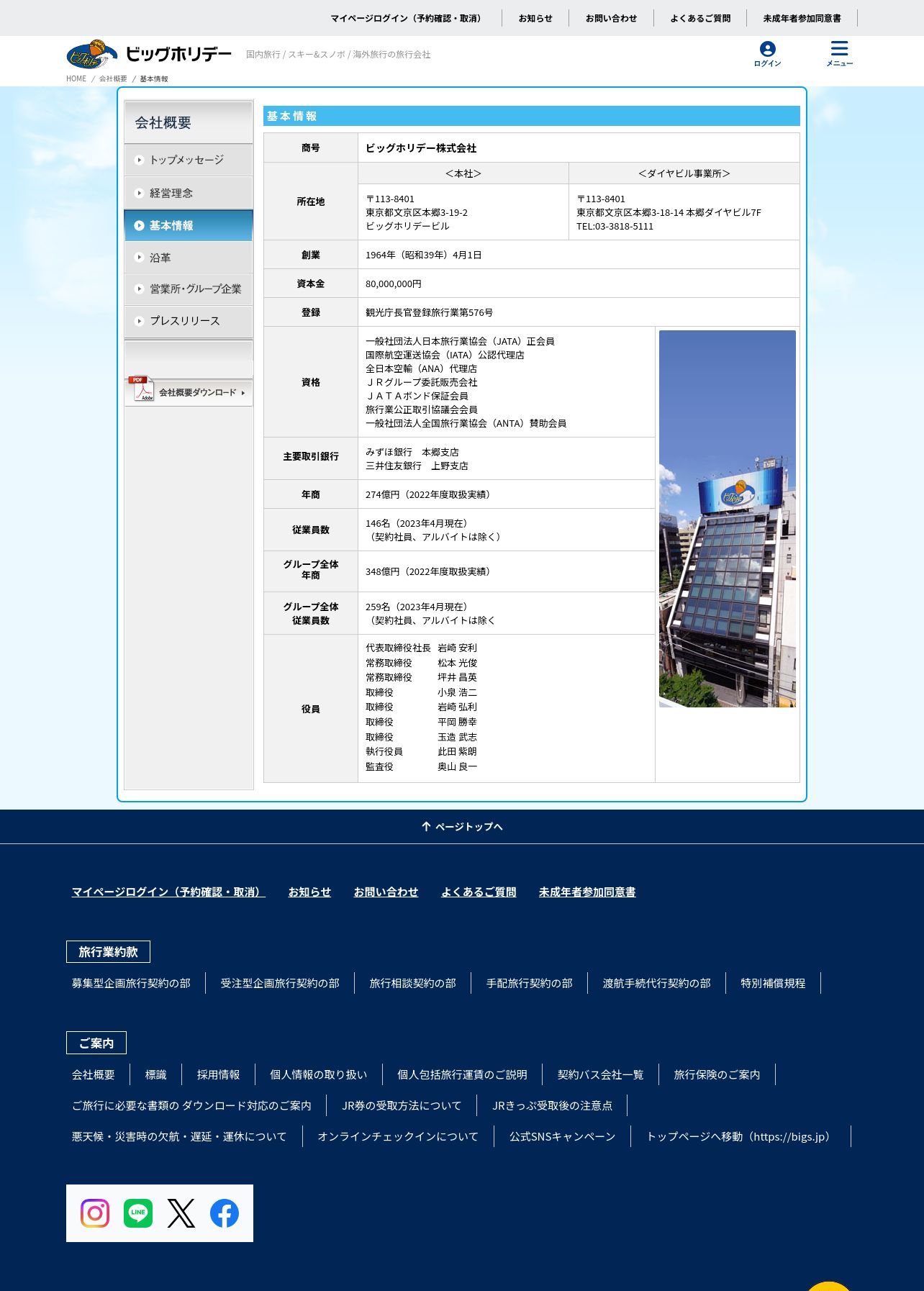Viewport: 924px width, 1291px height.
Task: Open JR券の受取方法について link
Action: tap(402, 1105)
